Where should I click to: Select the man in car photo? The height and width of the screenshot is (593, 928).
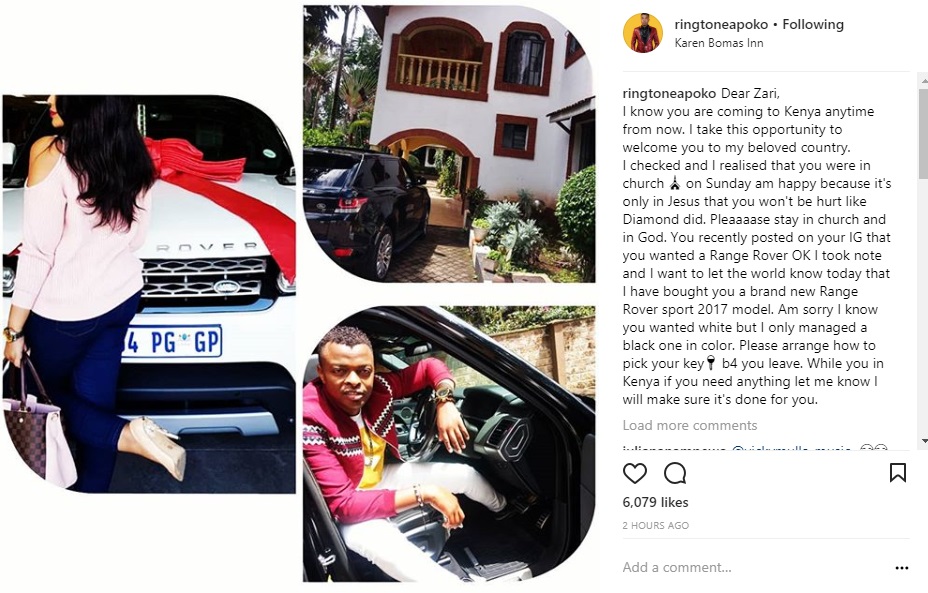click(x=449, y=444)
